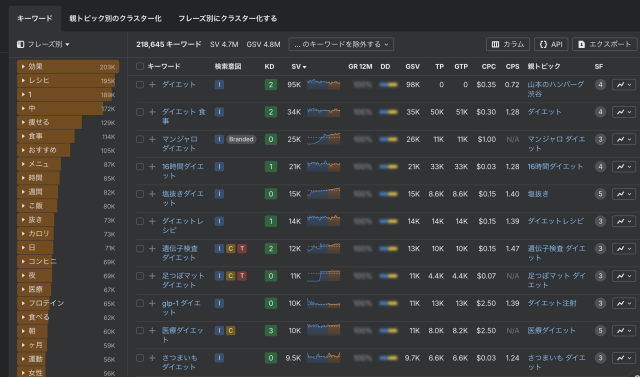Click DD bar for ダイエットレシピ row
The width and height of the screenshot is (640, 377).
[x=388, y=221]
